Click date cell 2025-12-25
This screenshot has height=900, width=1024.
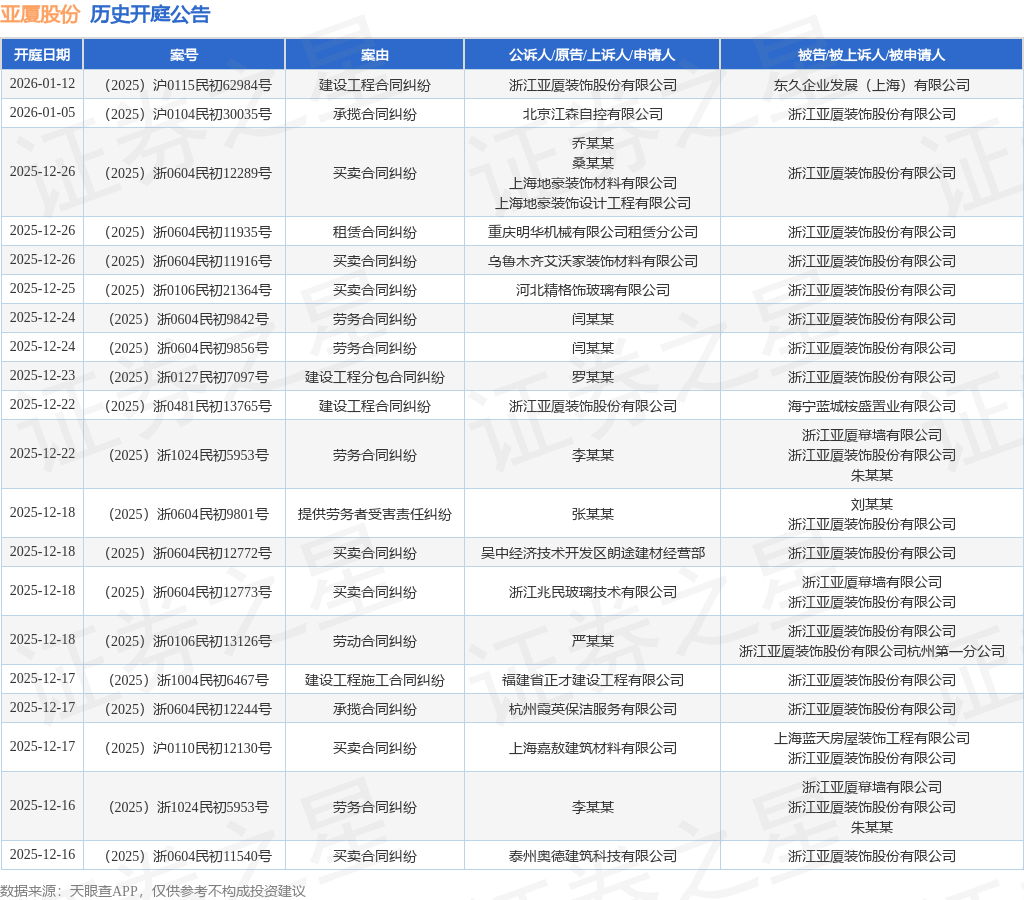click(42, 289)
